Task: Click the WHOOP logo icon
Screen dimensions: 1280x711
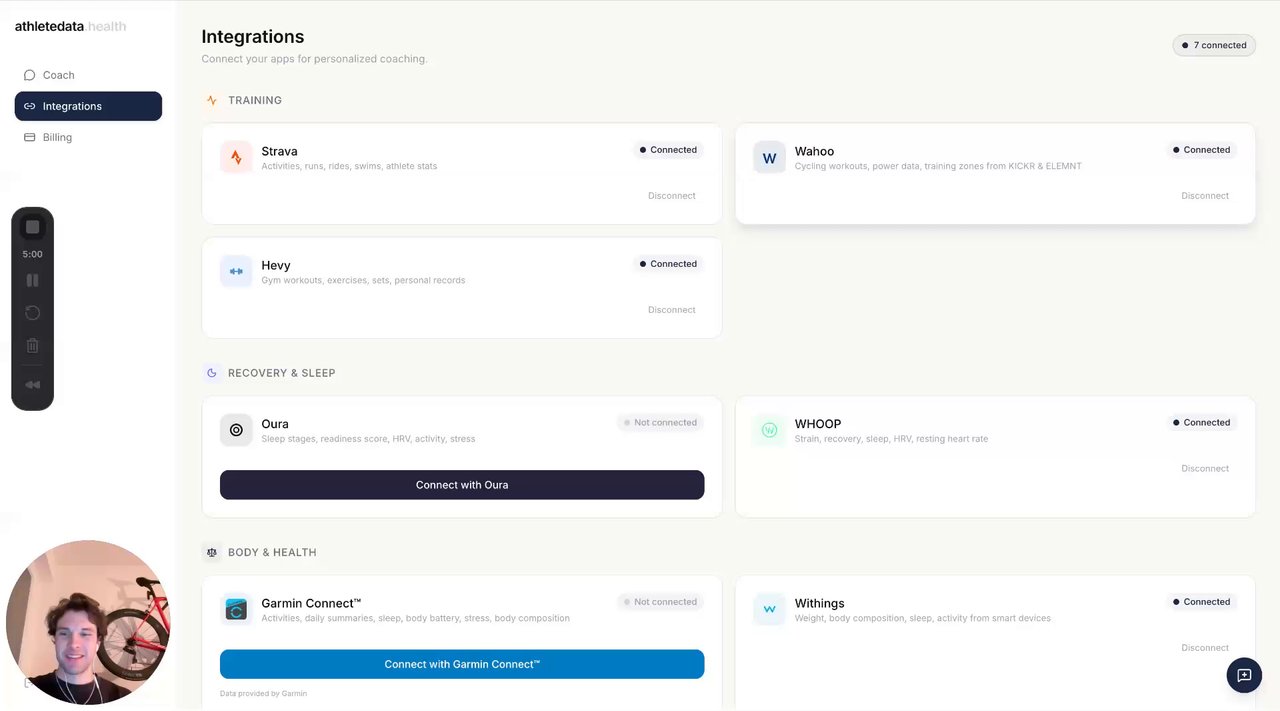Action: click(x=769, y=430)
